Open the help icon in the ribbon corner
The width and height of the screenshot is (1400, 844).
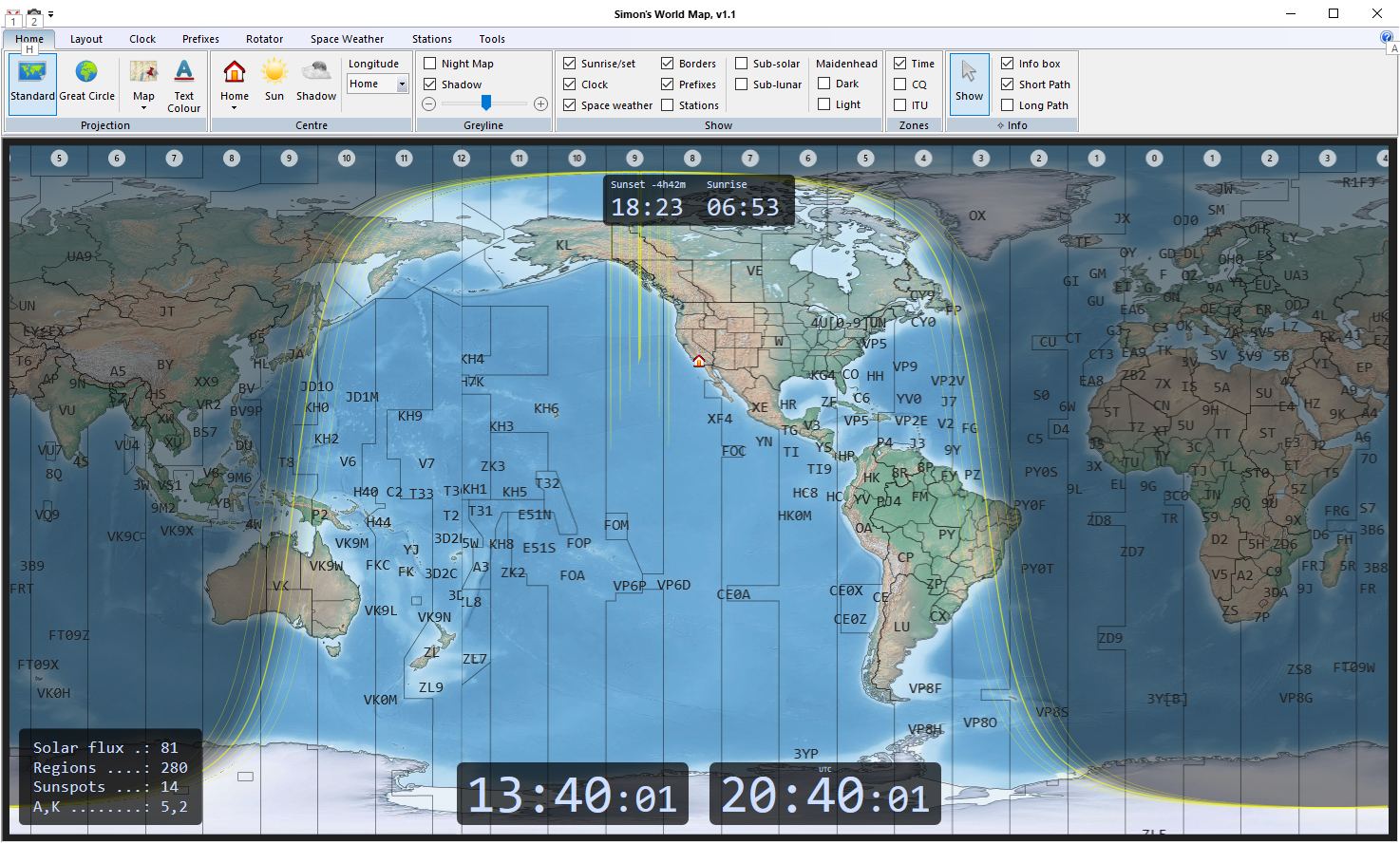pyautogui.click(x=1386, y=37)
